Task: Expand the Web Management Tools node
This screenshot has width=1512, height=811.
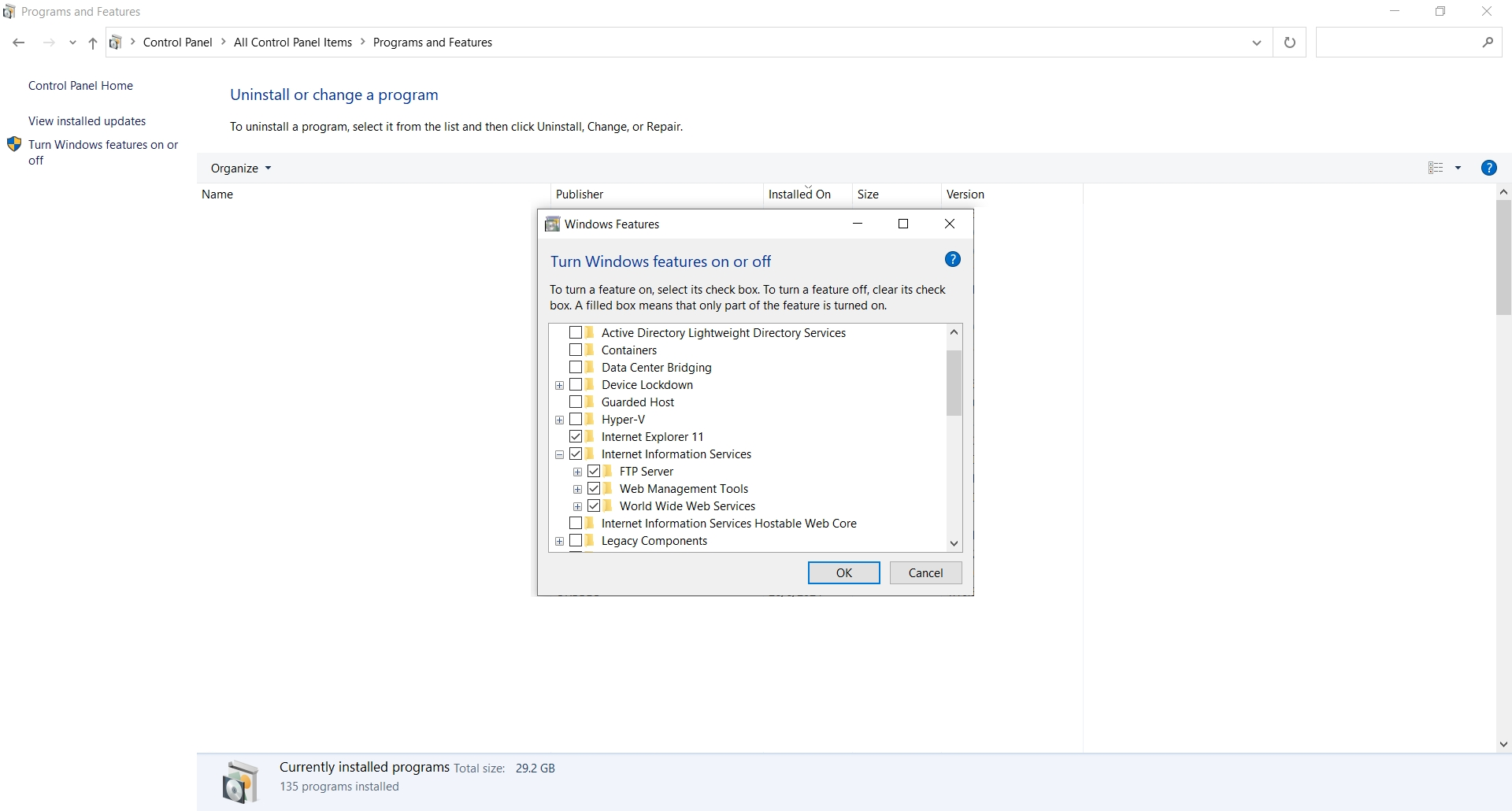Action: click(x=577, y=490)
